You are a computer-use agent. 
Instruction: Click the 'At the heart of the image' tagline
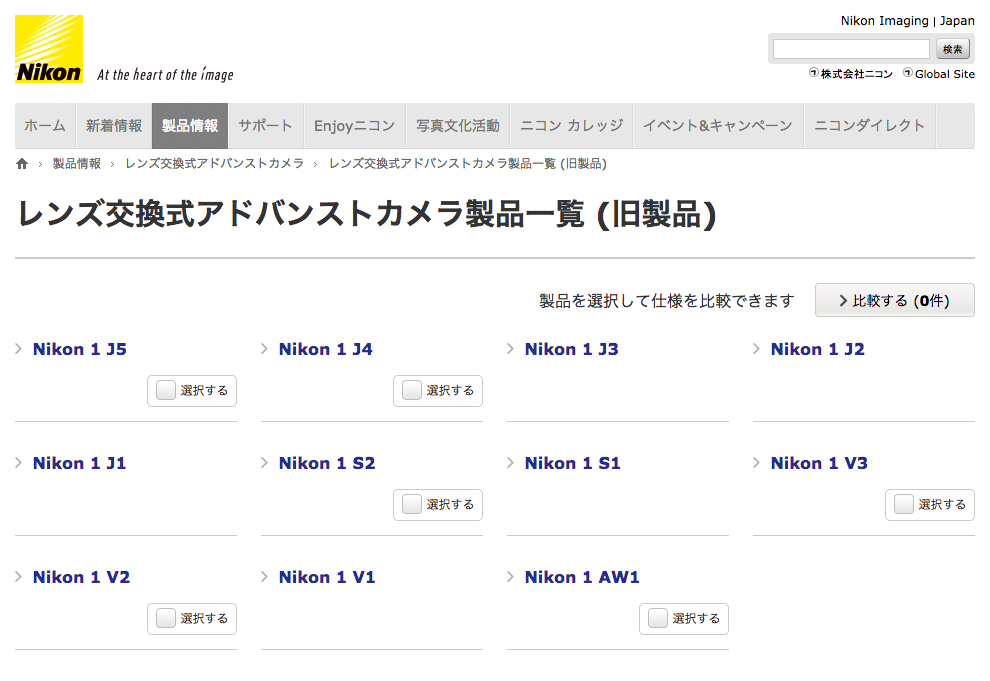click(165, 74)
